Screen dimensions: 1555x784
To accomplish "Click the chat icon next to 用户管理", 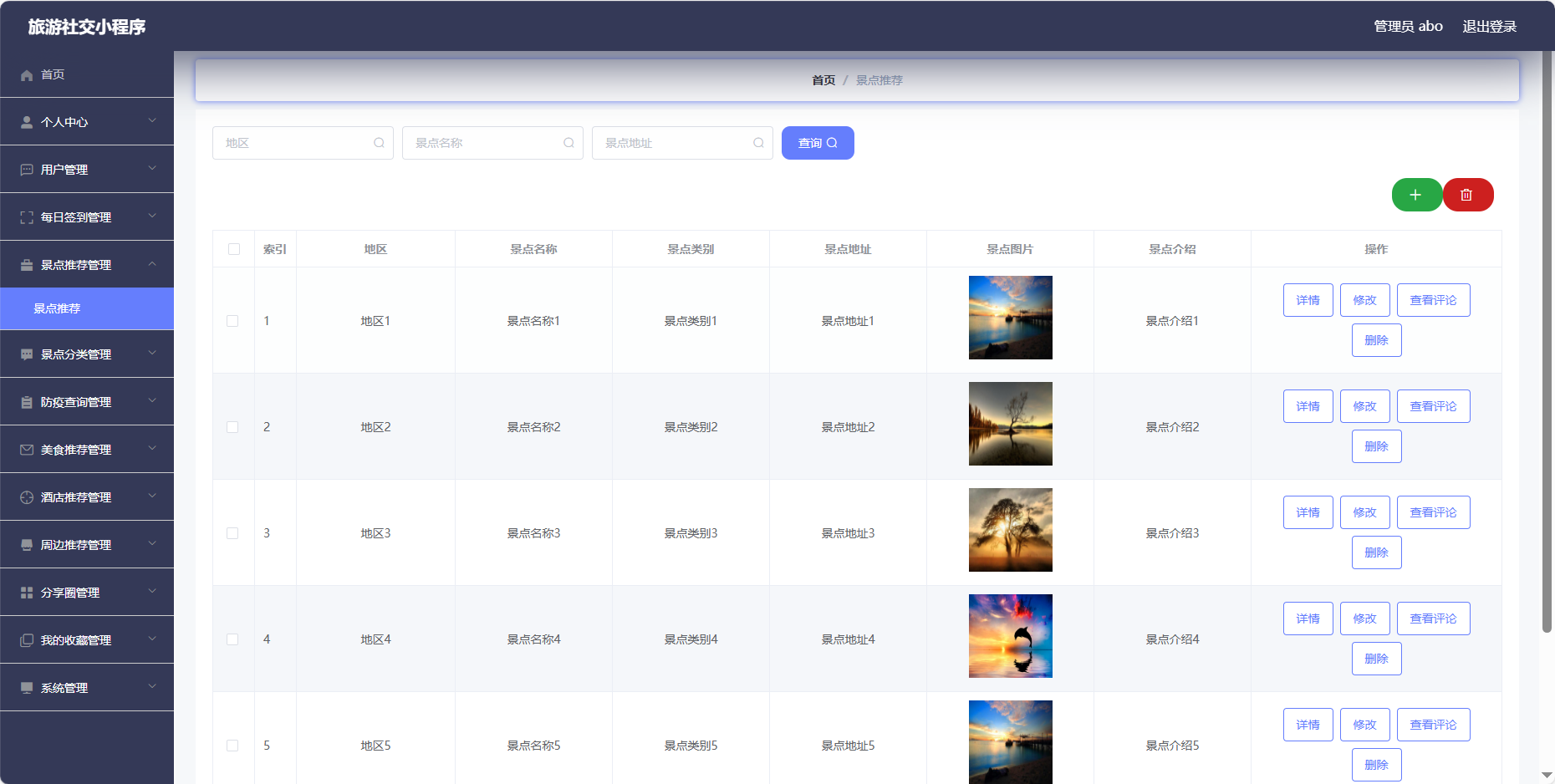I will pyautogui.click(x=27, y=171).
